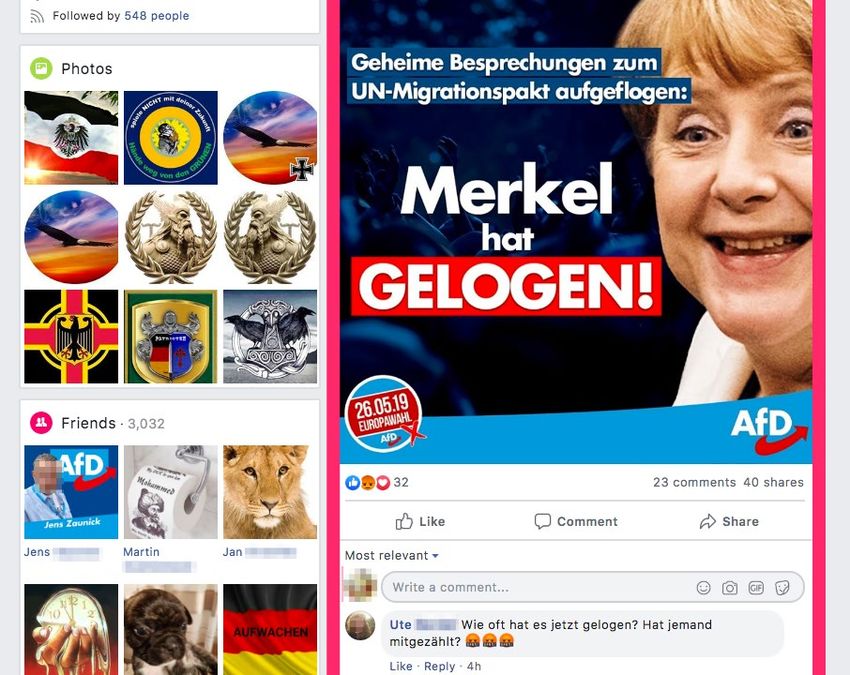Click the RSS follow icon
Screen dimensions: 850x675
(37, 16)
